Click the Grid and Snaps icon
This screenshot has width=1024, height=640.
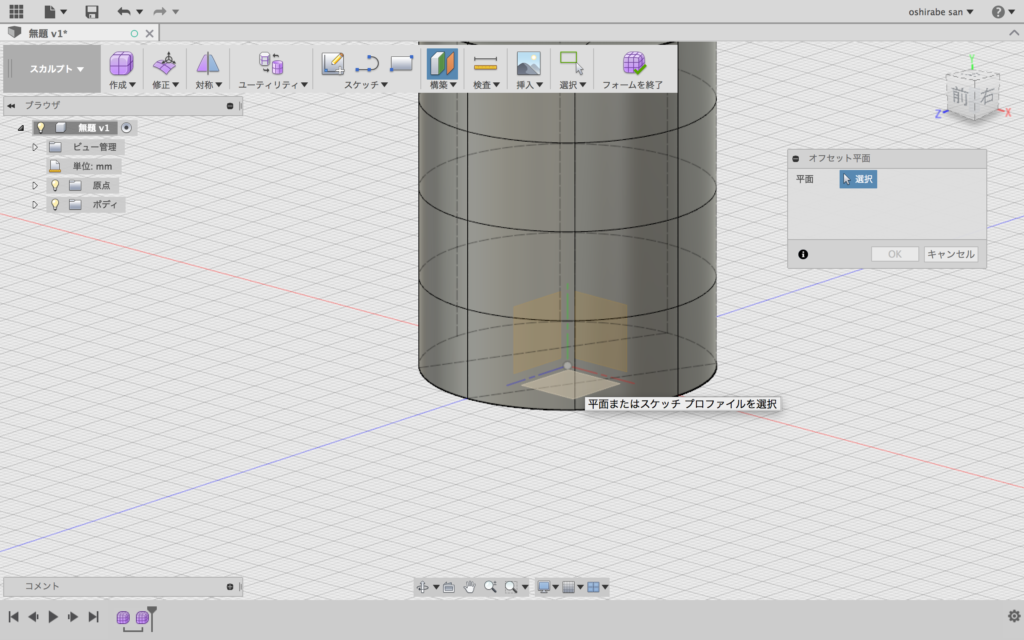(x=568, y=587)
